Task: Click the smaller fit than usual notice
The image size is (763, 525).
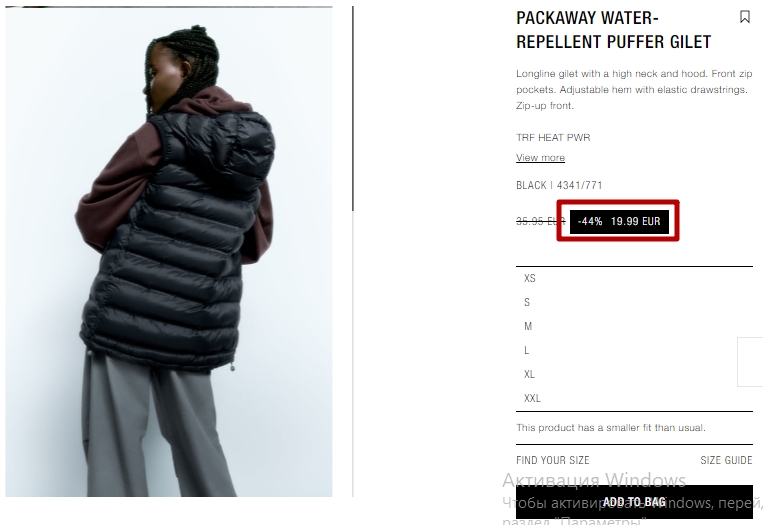Action: 611,428
